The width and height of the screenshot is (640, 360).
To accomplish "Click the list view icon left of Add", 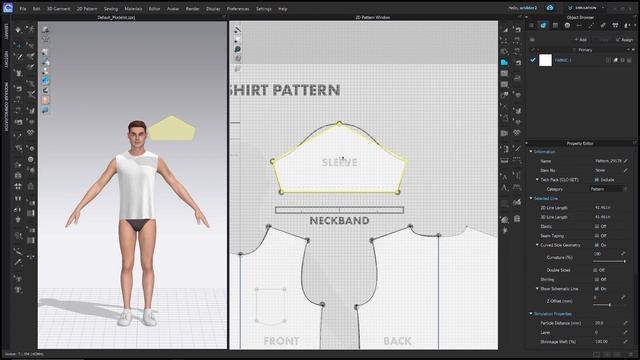I will [532, 40].
